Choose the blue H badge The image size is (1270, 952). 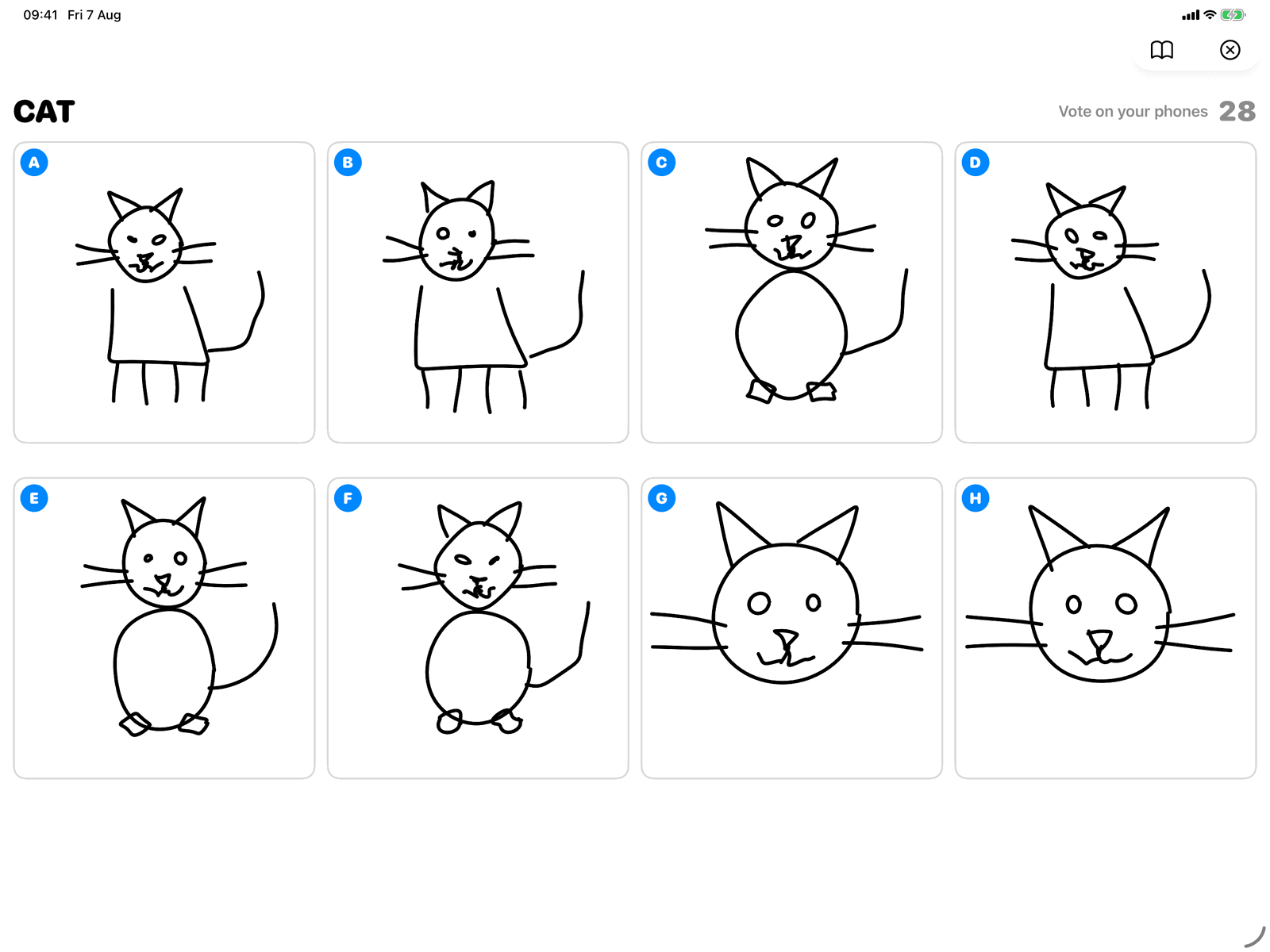976,498
